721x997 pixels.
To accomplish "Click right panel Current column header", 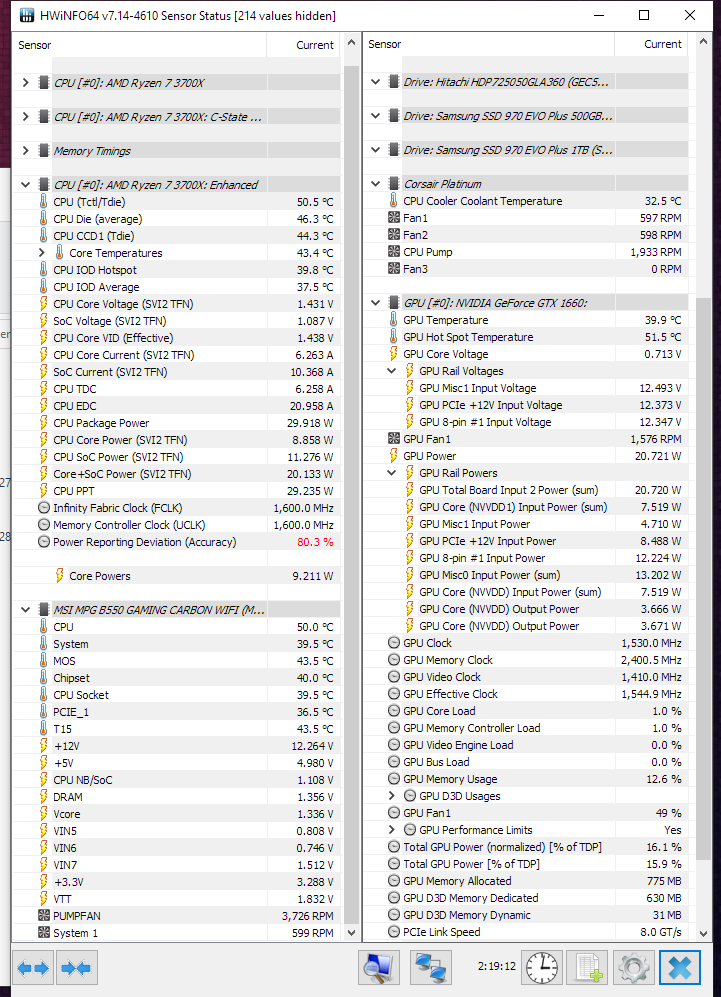I will tap(652, 45).
